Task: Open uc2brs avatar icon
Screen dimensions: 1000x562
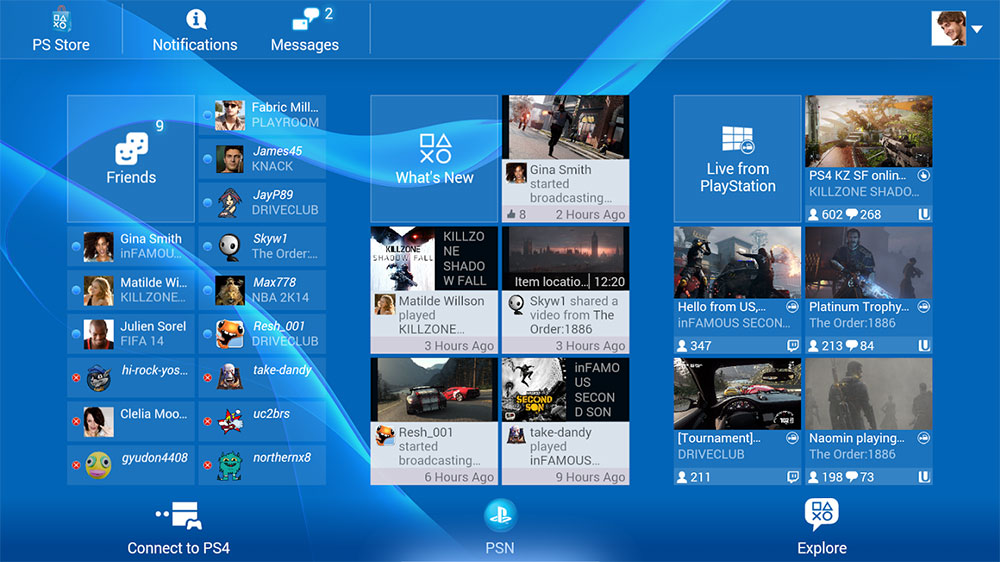Action: click(230, 422)
